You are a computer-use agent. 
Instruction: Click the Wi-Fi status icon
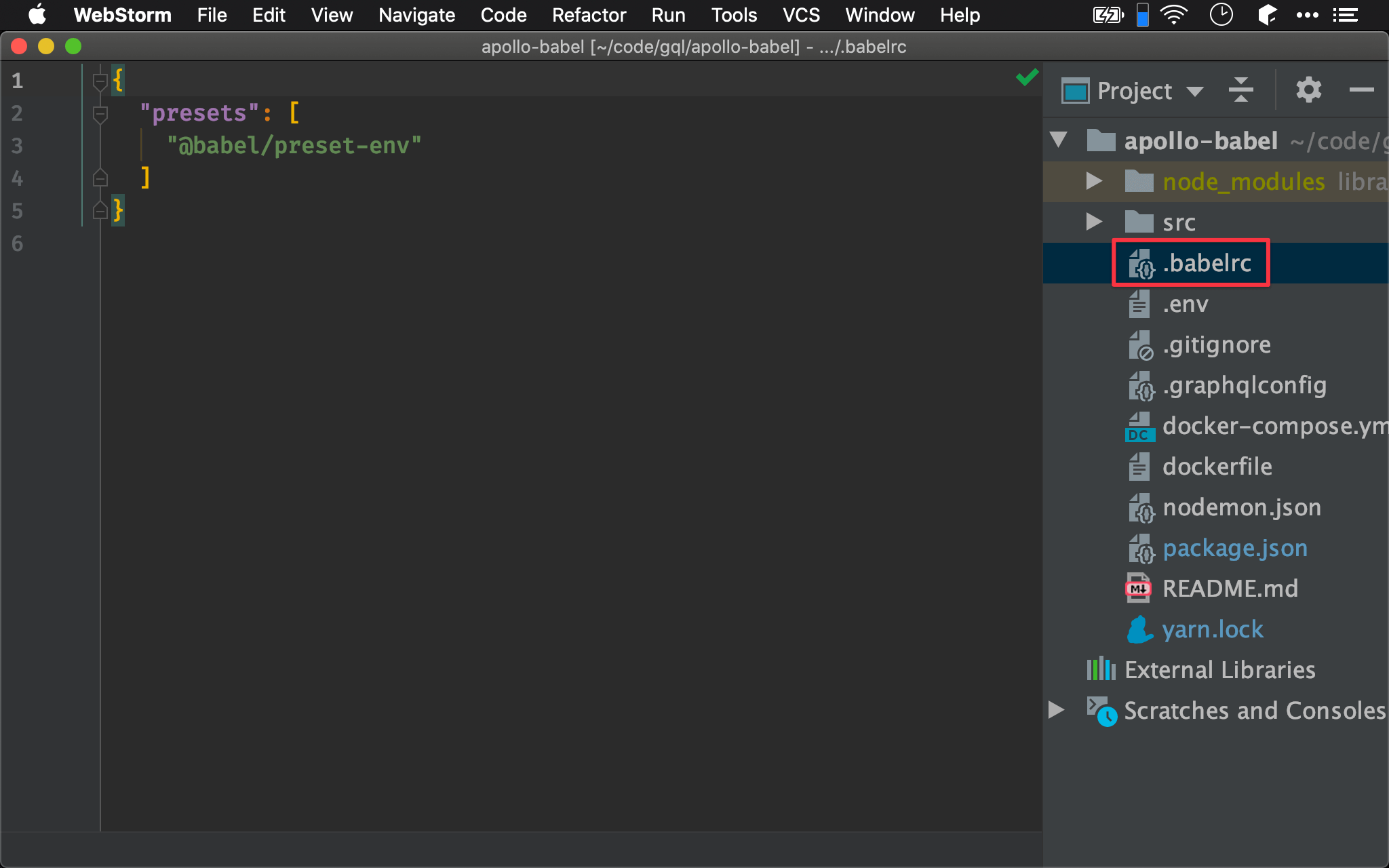tap(1175, 15)
